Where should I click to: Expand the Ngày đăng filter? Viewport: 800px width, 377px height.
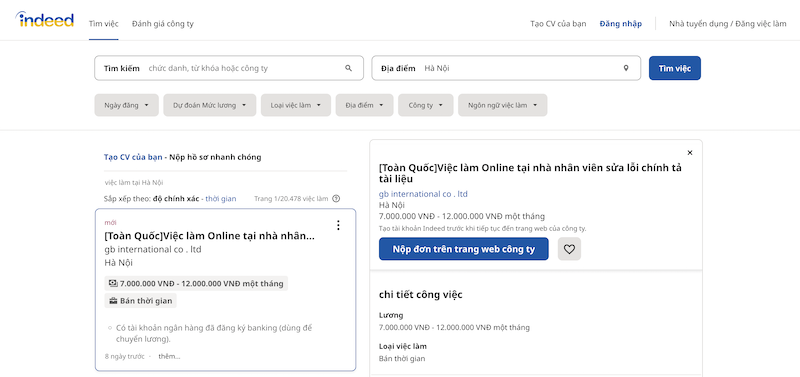(127, 105)
